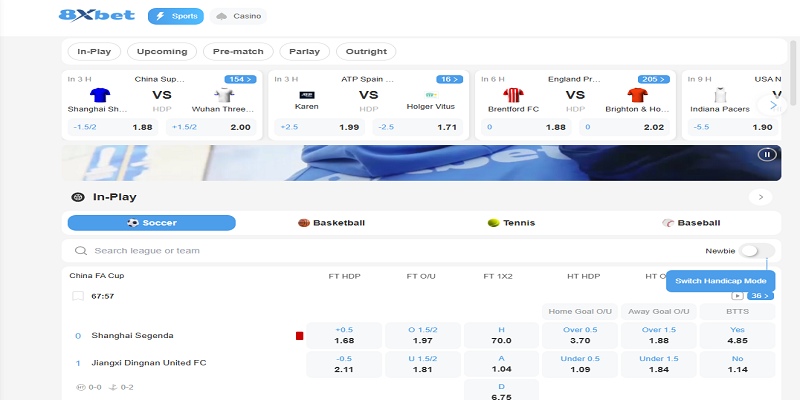Select Under 1.5 odds 1.84
The image size is (800, 400).
click(x=659, y=364)
